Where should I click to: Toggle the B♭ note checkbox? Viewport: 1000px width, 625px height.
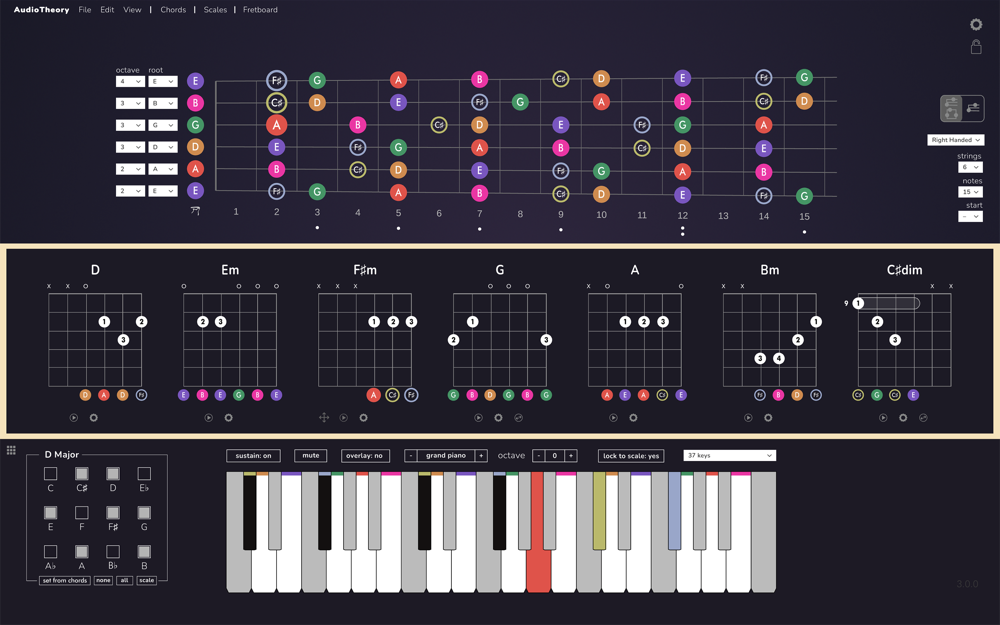click(x=113, y=552)
